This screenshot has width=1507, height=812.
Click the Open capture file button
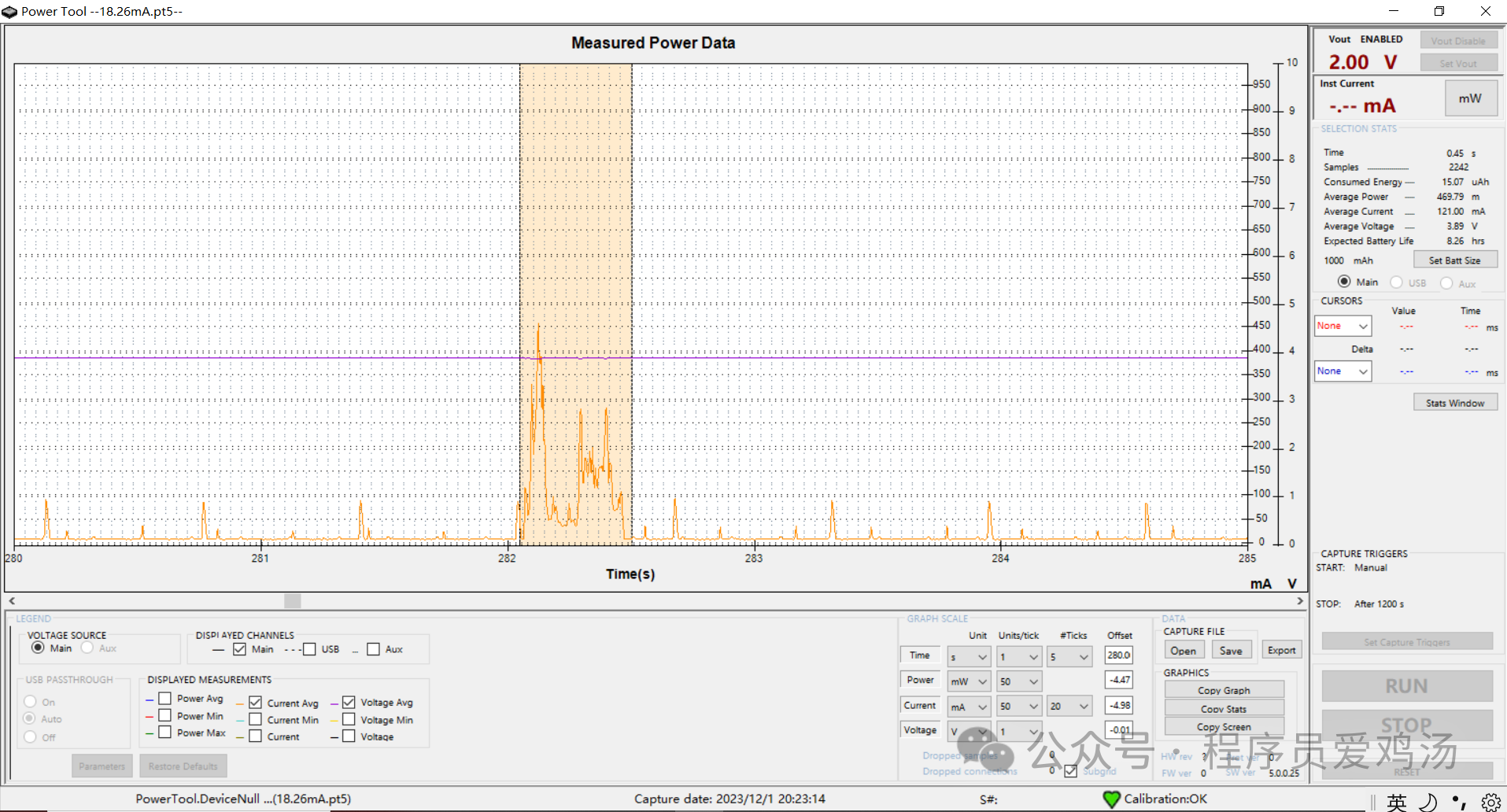pyautogui.click(x=1183, y=650)
